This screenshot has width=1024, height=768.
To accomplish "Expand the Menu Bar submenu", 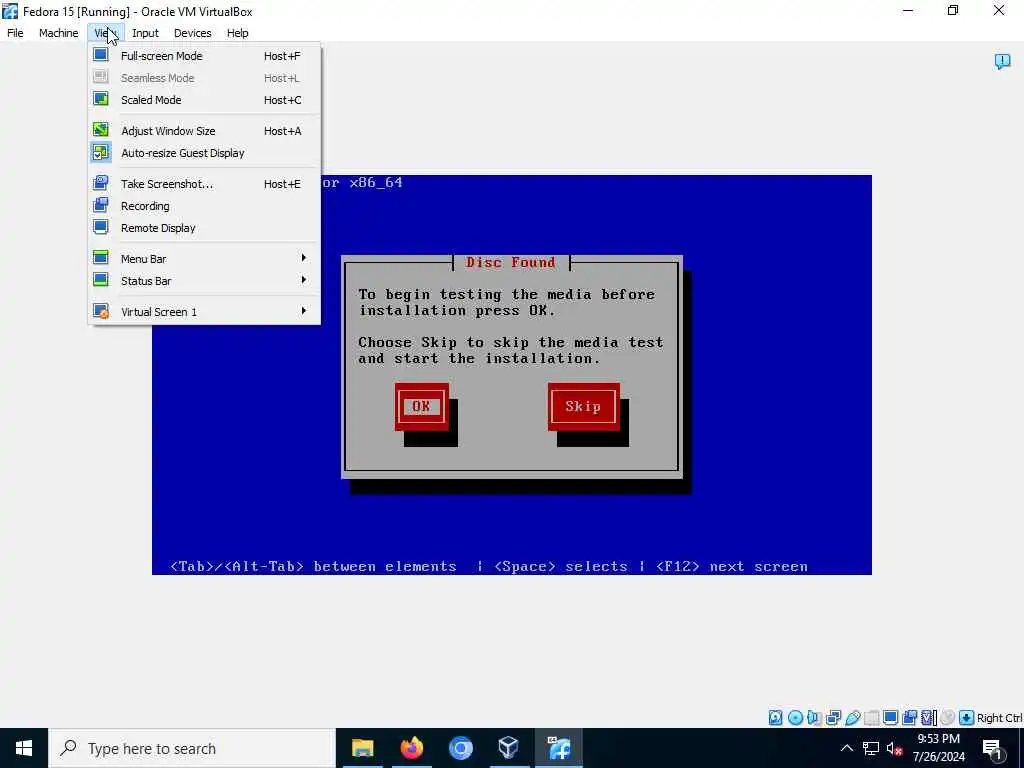I will [x=204, y=259].
